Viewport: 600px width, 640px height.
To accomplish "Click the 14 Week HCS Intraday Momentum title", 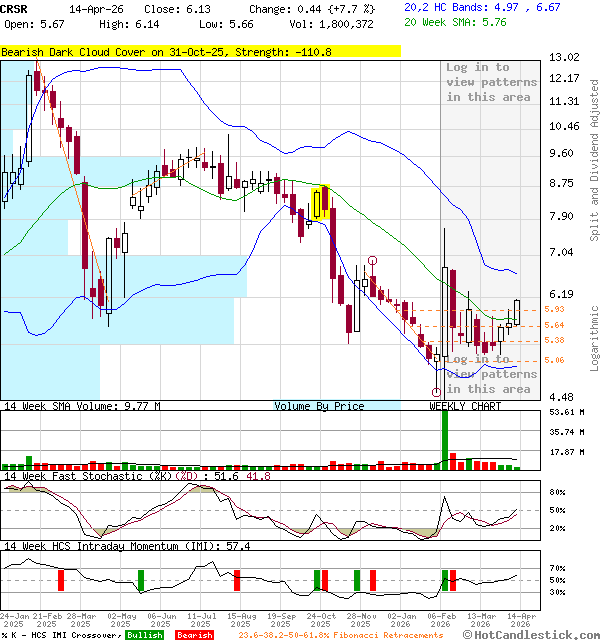I will point(126,546).
